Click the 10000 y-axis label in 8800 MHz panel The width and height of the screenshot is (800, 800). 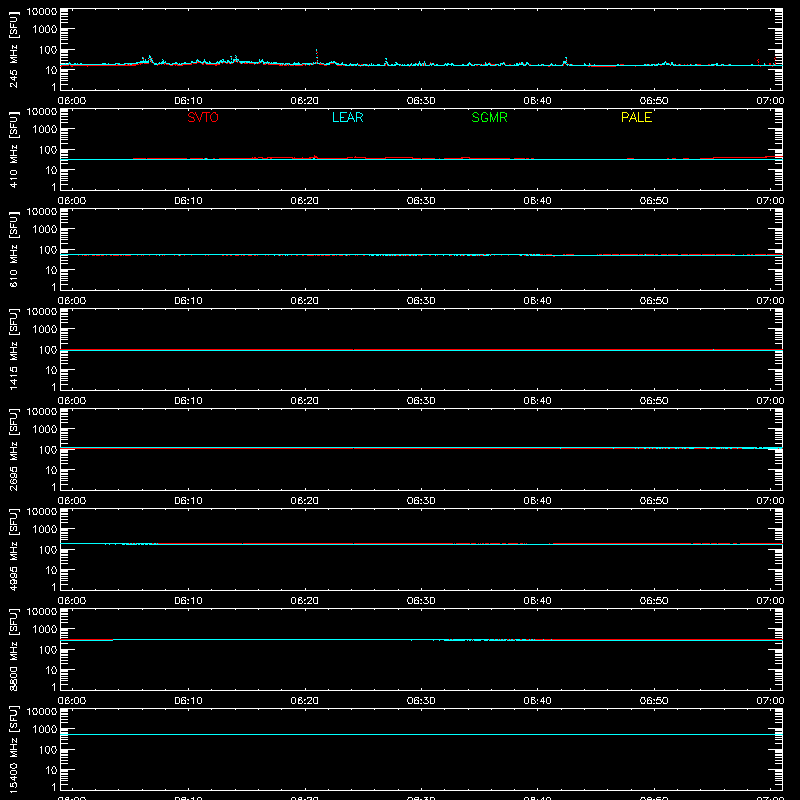(x=42, y=612)
